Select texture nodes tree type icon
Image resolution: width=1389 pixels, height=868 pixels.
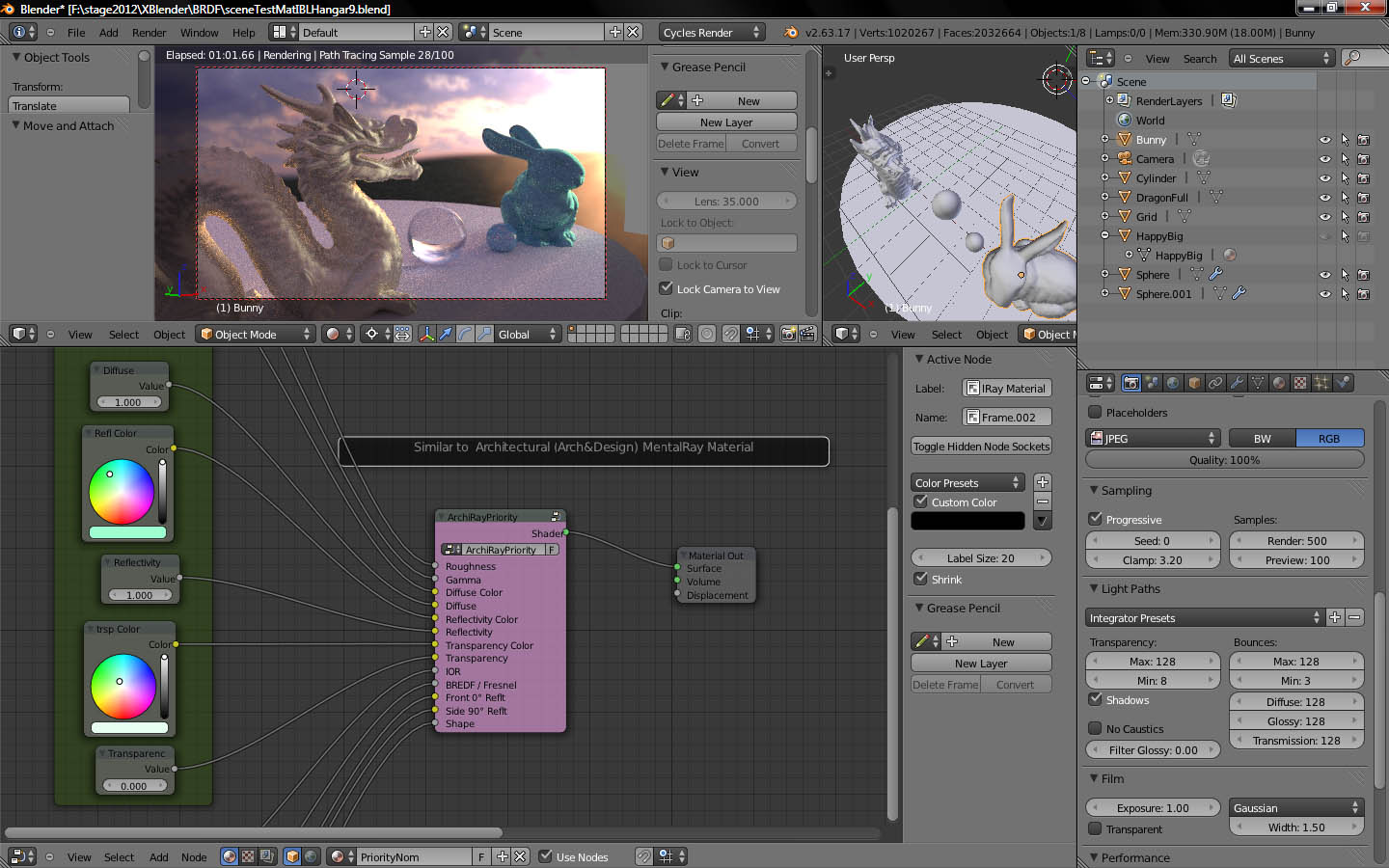(248, 855)
